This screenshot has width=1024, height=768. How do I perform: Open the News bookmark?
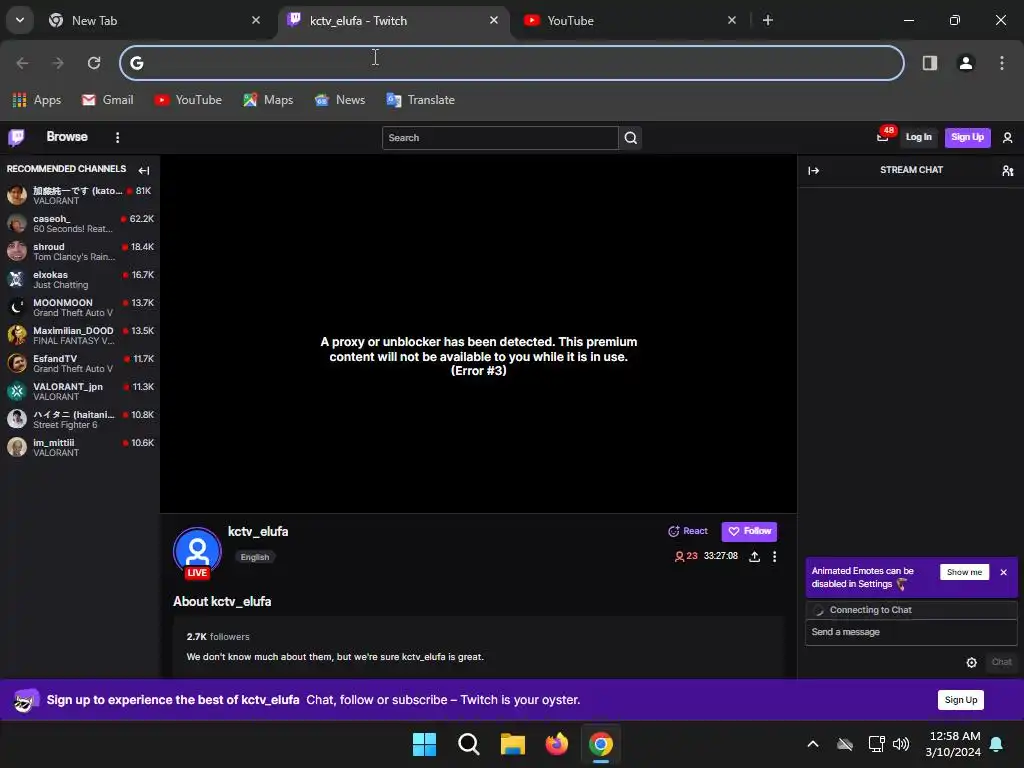[340, 100]
